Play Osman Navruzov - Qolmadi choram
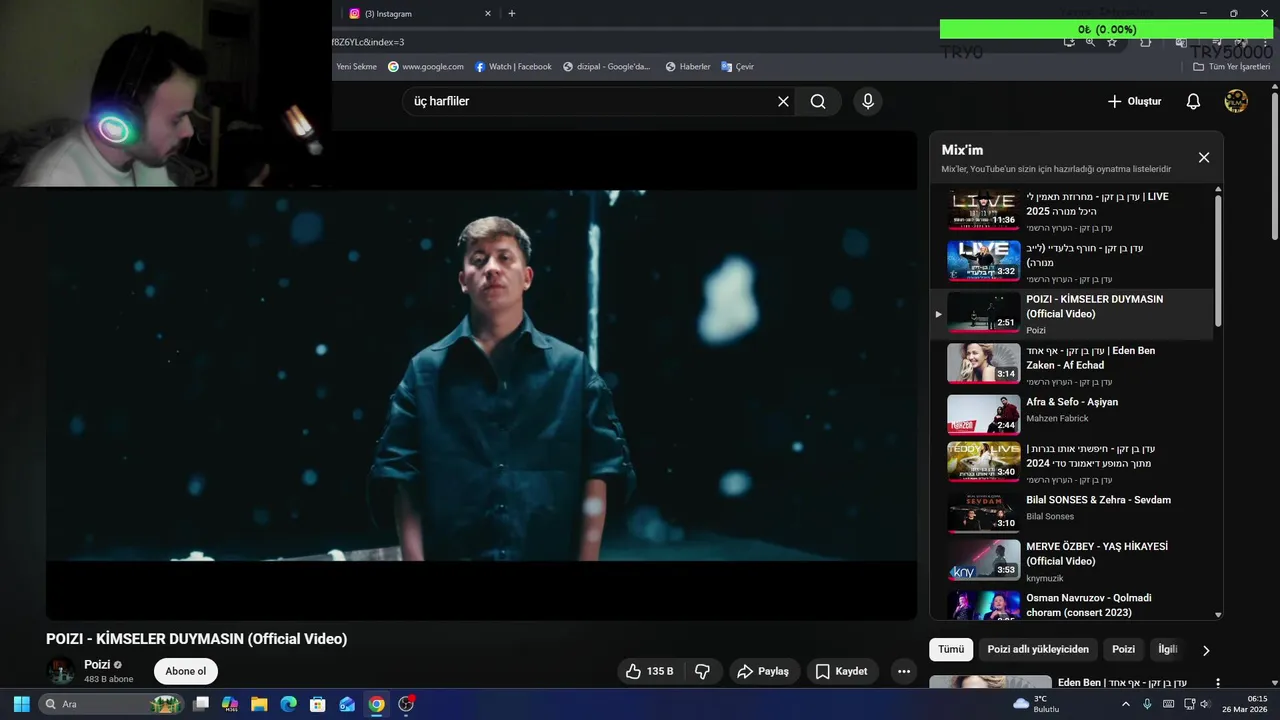 point(1071,605)
